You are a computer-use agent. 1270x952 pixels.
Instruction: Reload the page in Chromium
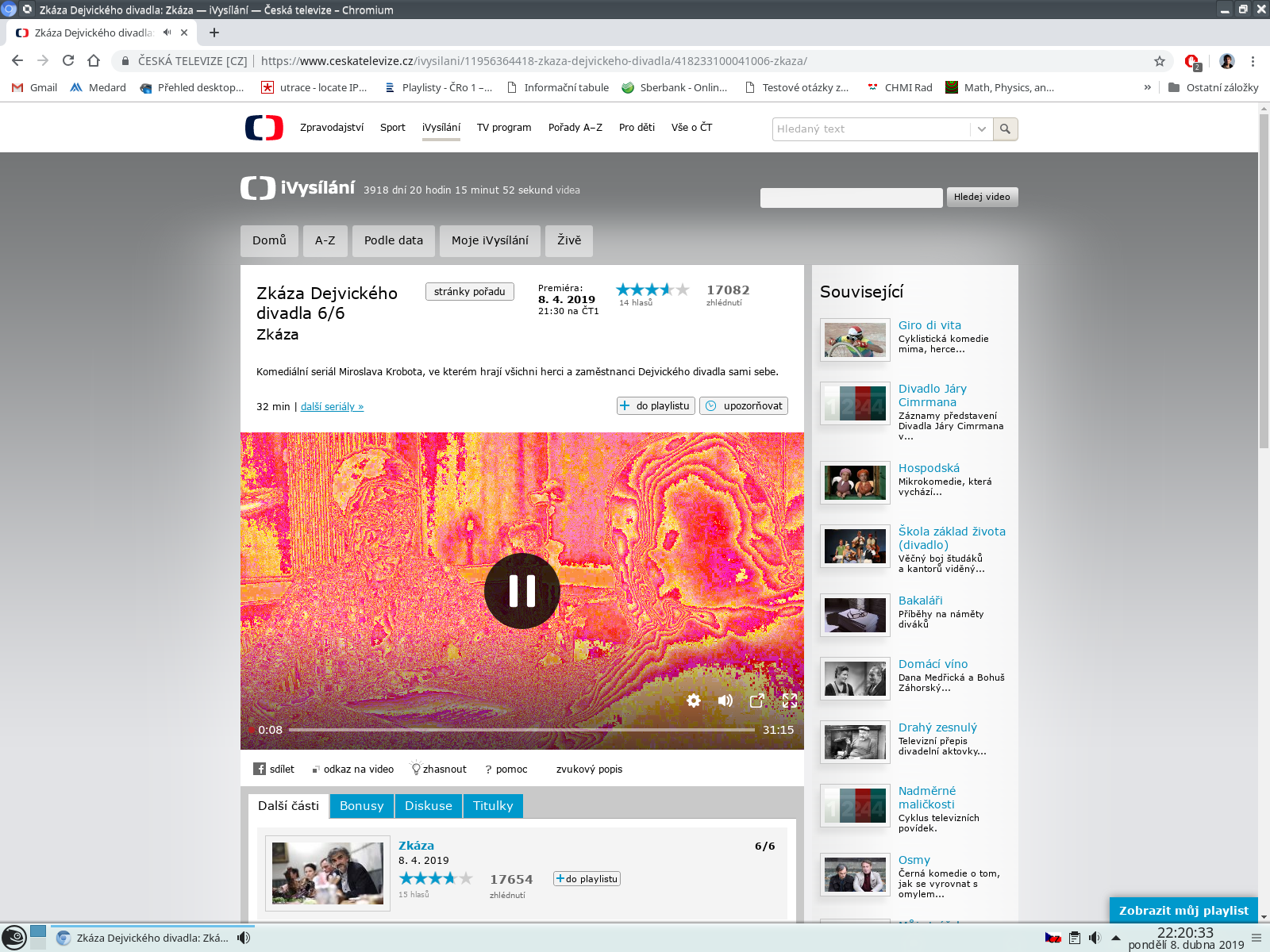(68, 61)
